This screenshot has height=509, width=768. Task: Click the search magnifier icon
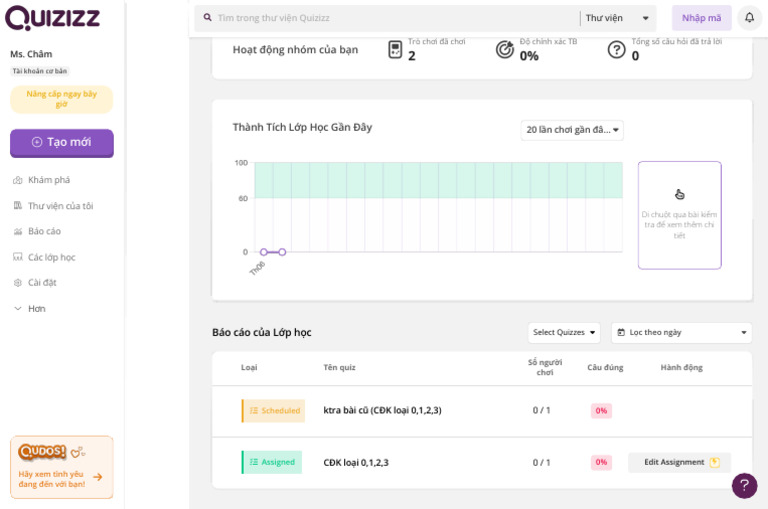click(208, 18)
